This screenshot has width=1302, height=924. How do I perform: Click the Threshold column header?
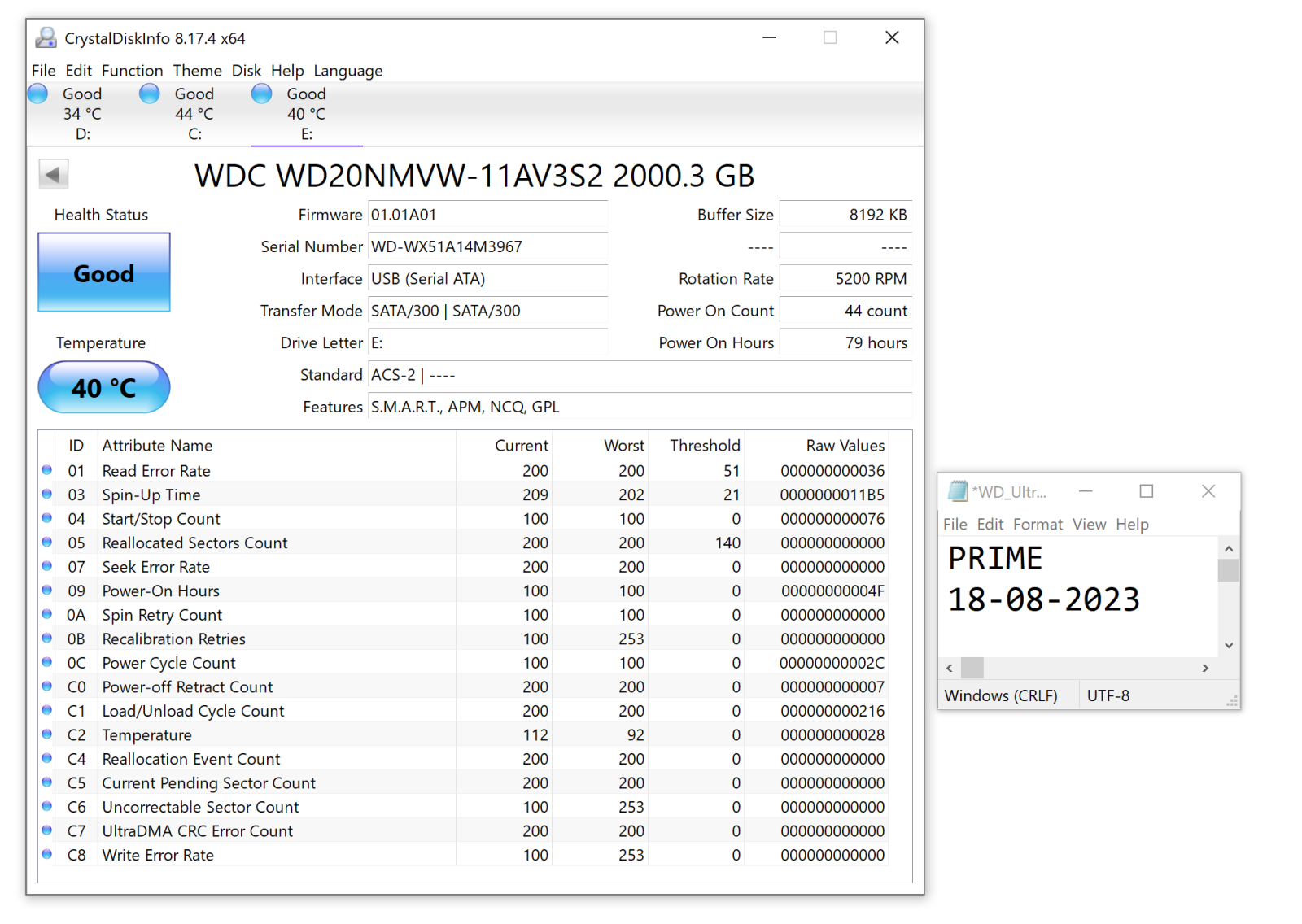[705, 446]
